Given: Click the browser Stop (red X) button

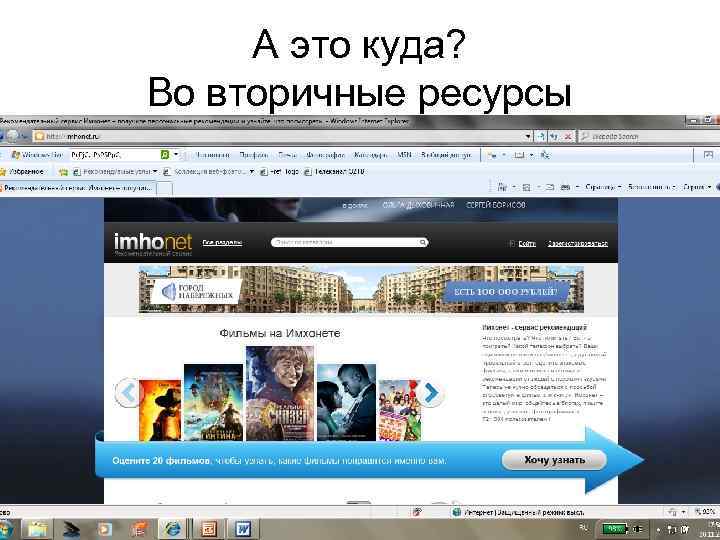Looking at the screenshot, I should (x=568, y=136).
